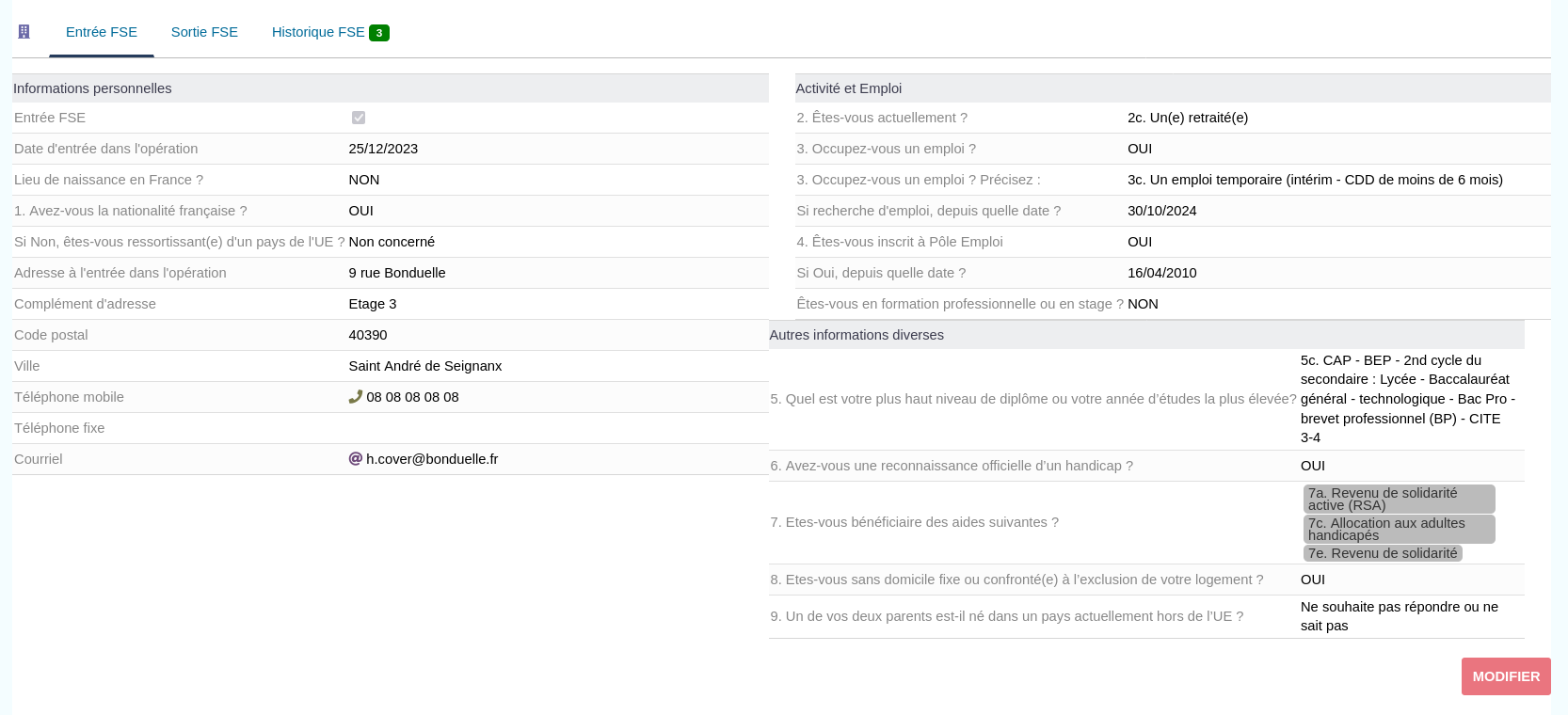1568x715 pixels.
Task: Select the 7e. Revenu de solidarité tag
Action: [x=1383, y=553]
